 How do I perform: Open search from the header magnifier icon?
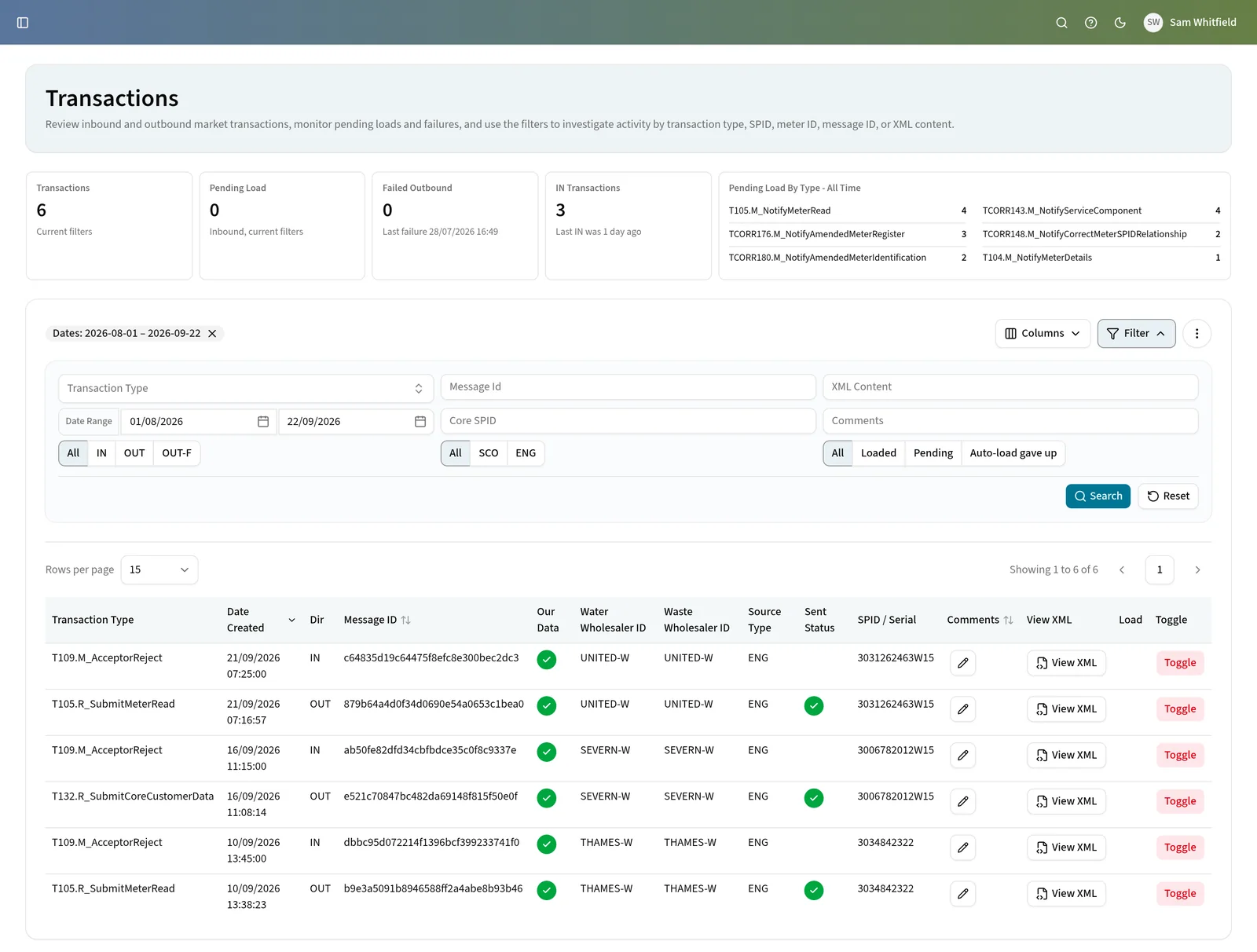1061,23
